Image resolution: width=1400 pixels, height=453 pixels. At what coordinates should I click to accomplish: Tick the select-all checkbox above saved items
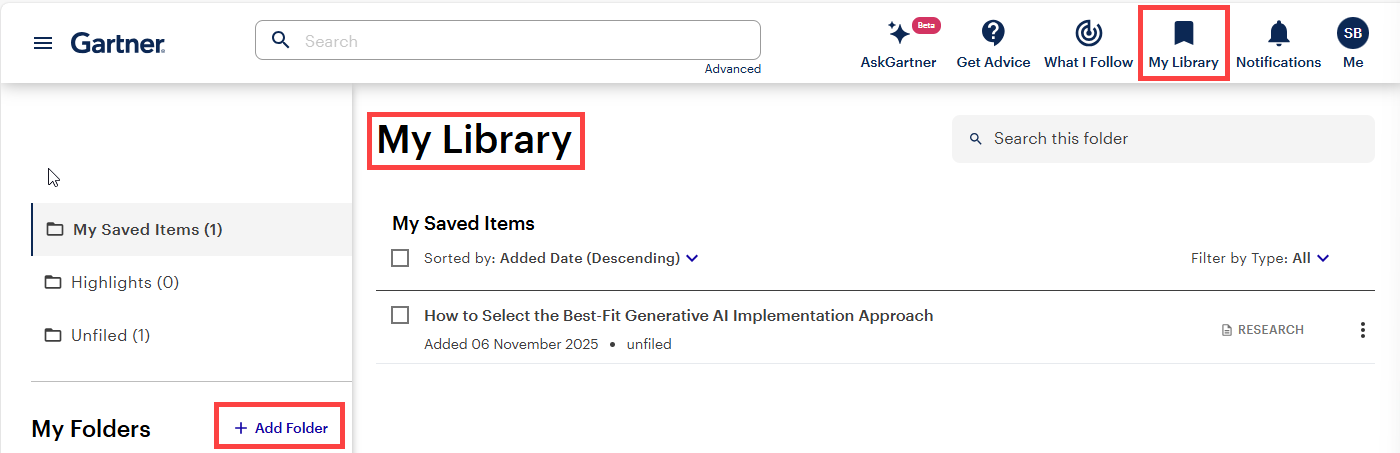click(x=400, y=258)
